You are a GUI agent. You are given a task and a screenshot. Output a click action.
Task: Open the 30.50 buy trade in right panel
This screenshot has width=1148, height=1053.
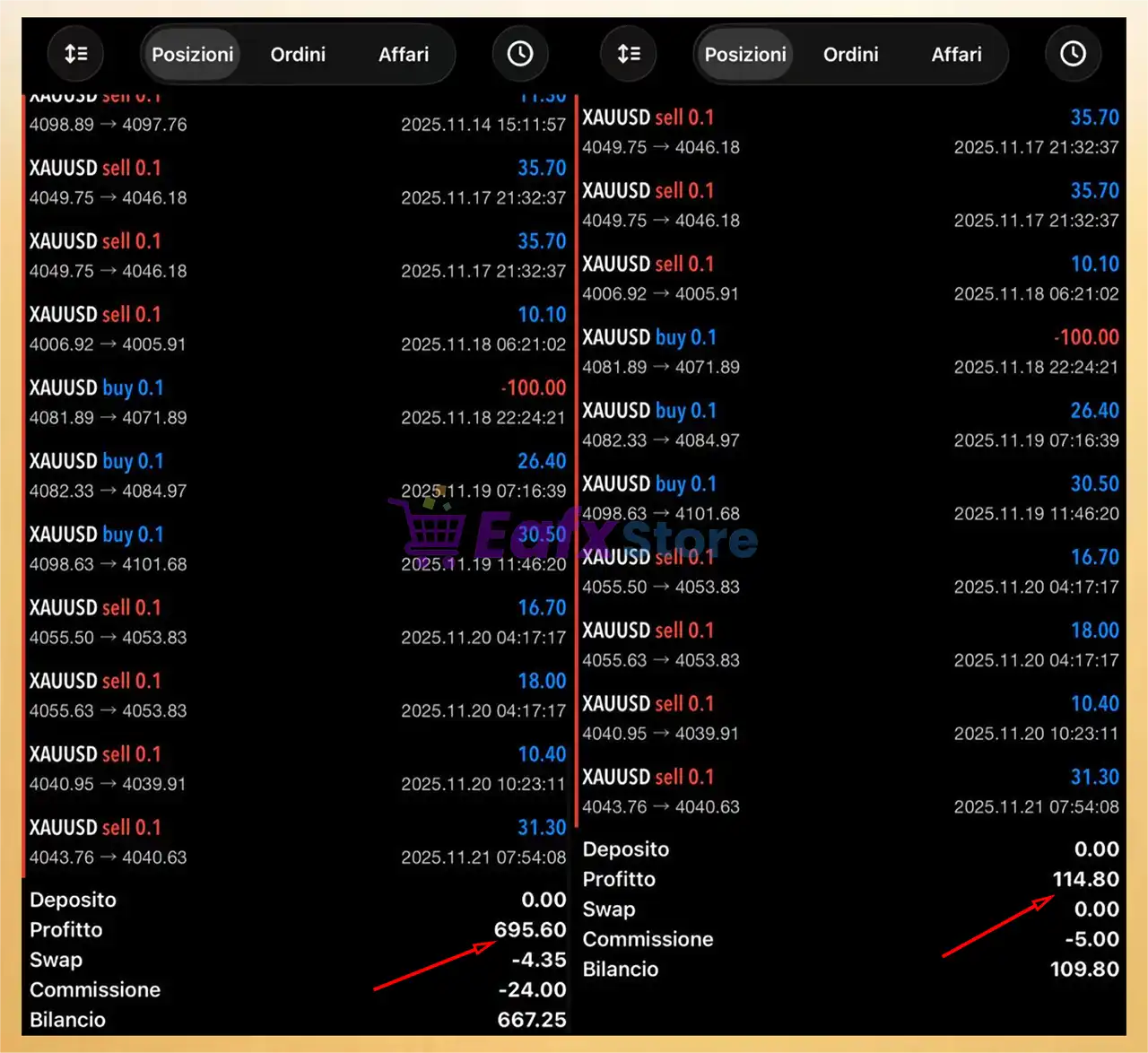pyautogui.click(x=849, y=498)
